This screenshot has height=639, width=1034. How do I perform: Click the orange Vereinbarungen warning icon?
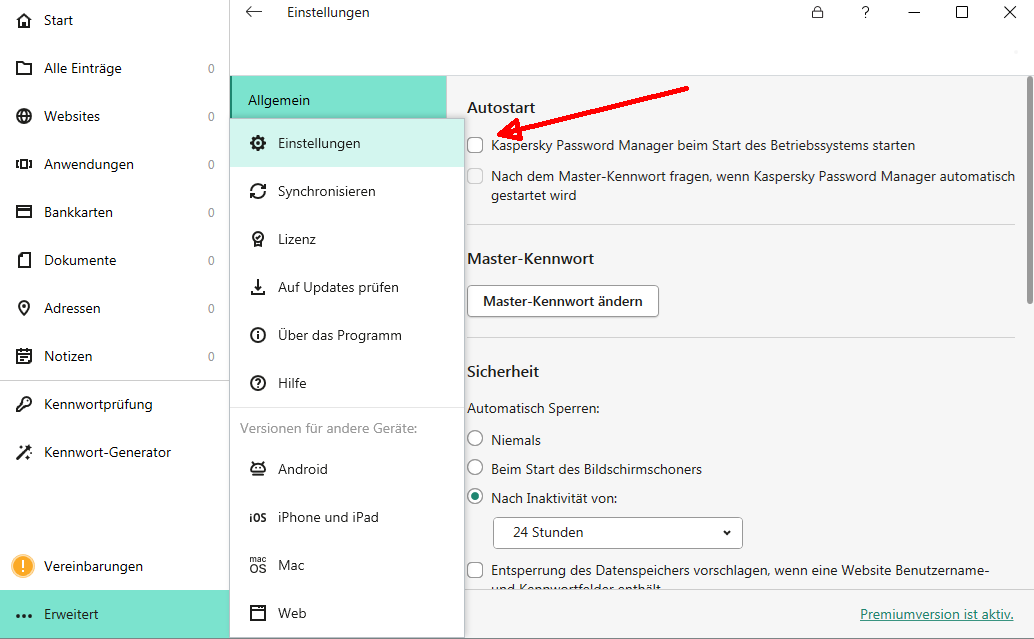click(23, 566)
